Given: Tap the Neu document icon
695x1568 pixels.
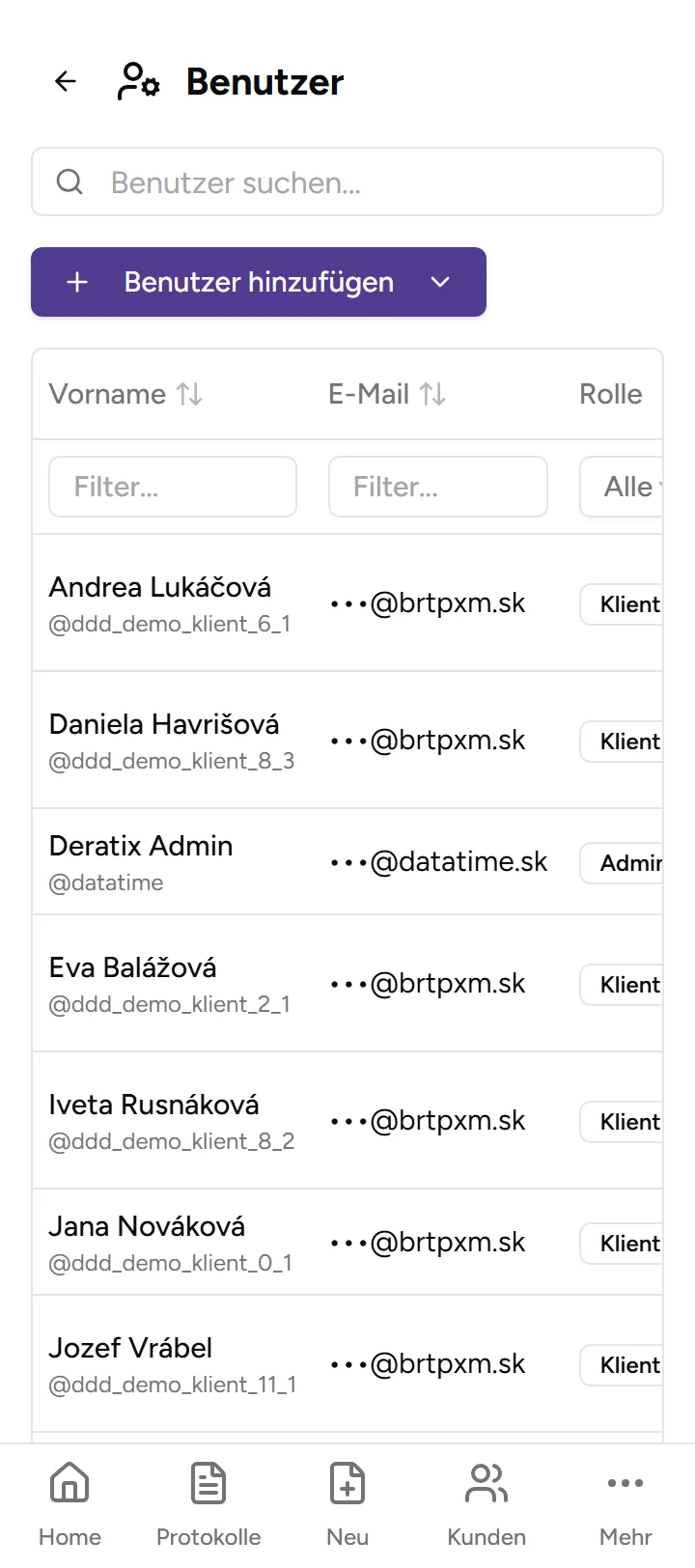Looking at the screenshot, I should coord(347,1485).
